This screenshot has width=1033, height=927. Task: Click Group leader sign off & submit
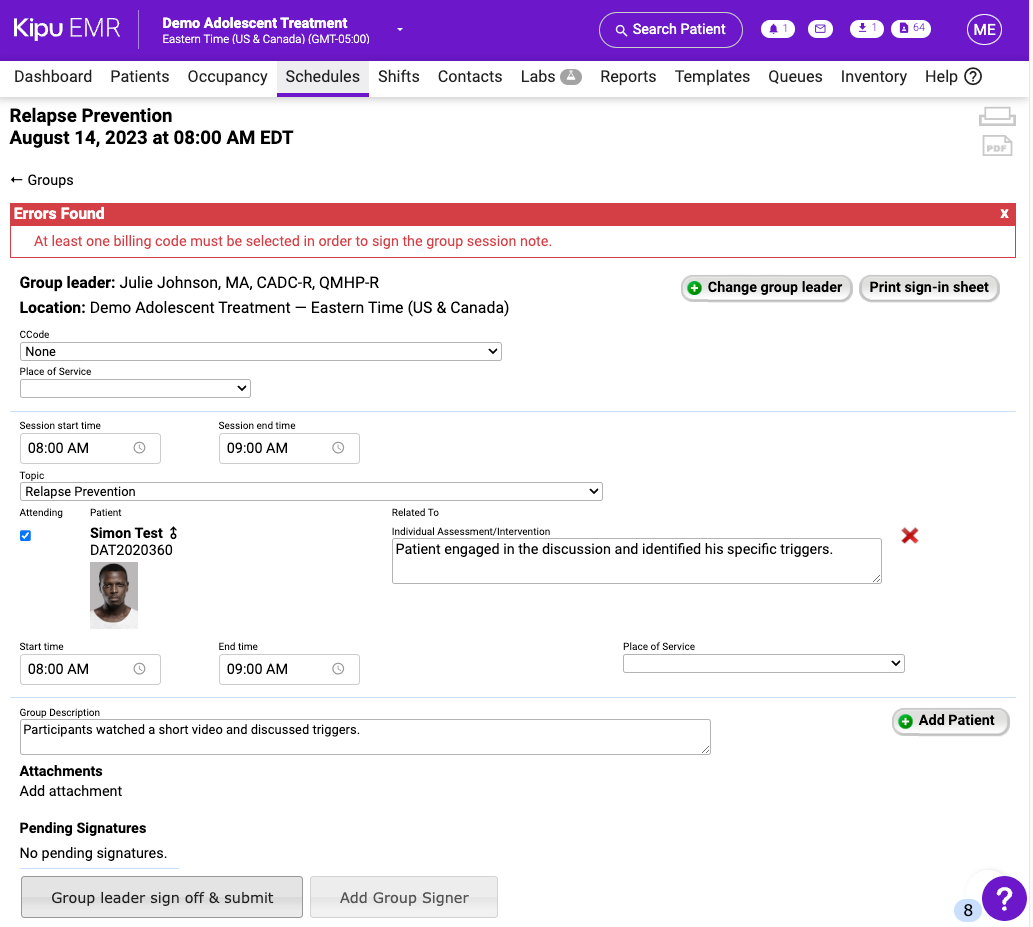[162, 898]
